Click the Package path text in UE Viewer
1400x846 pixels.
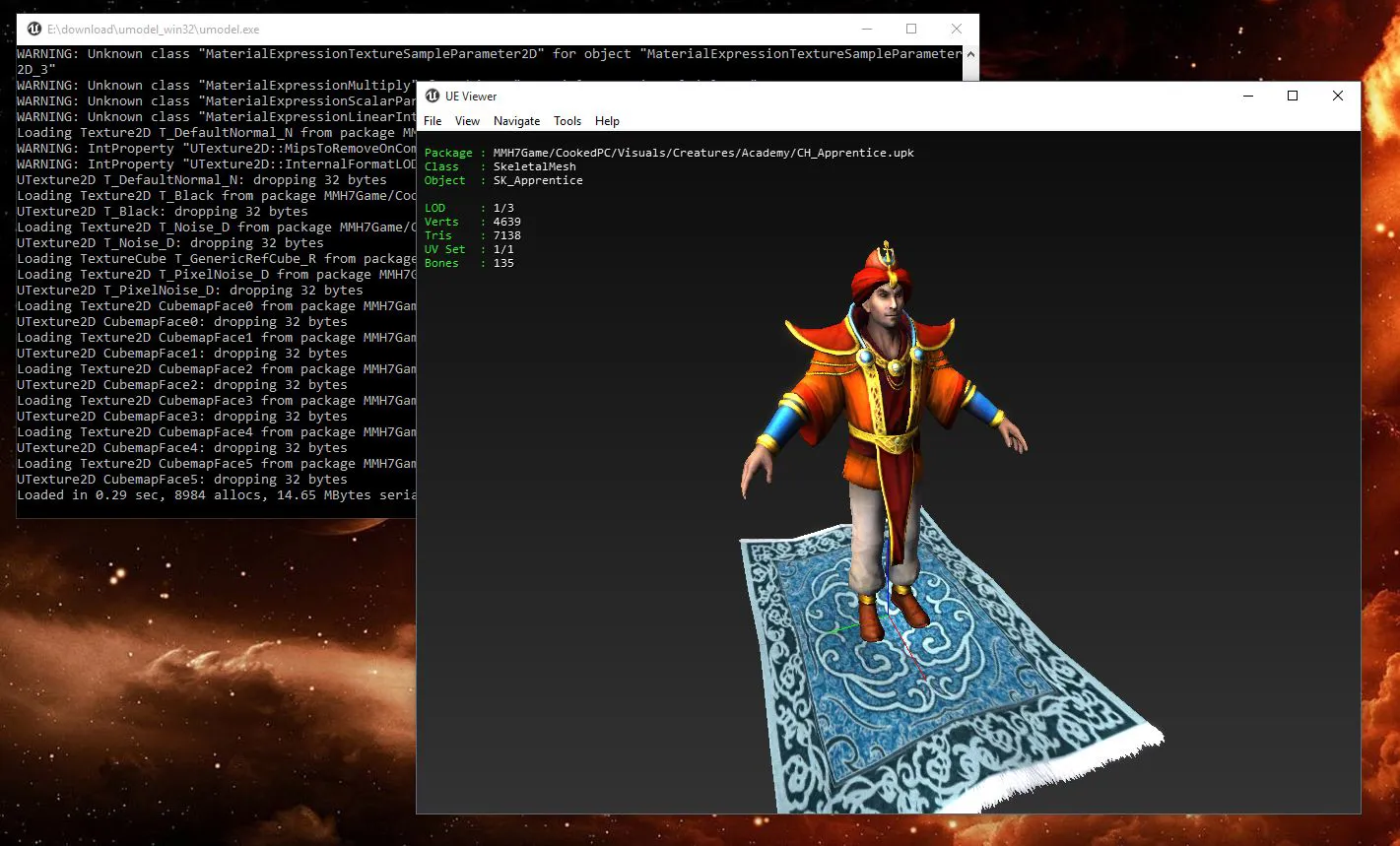click(703, 153)
